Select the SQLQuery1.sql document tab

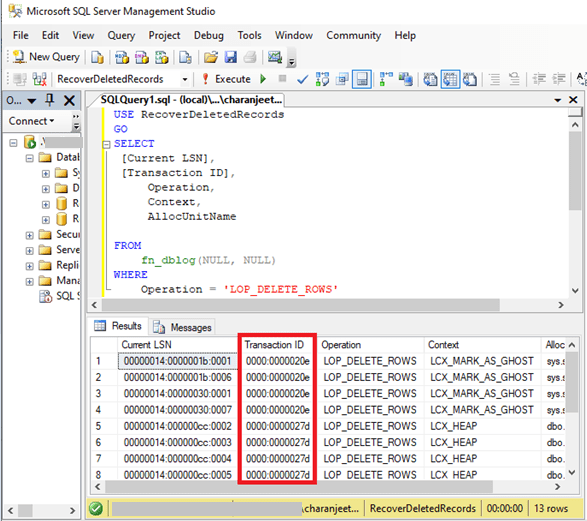click(x=191, y=100)
